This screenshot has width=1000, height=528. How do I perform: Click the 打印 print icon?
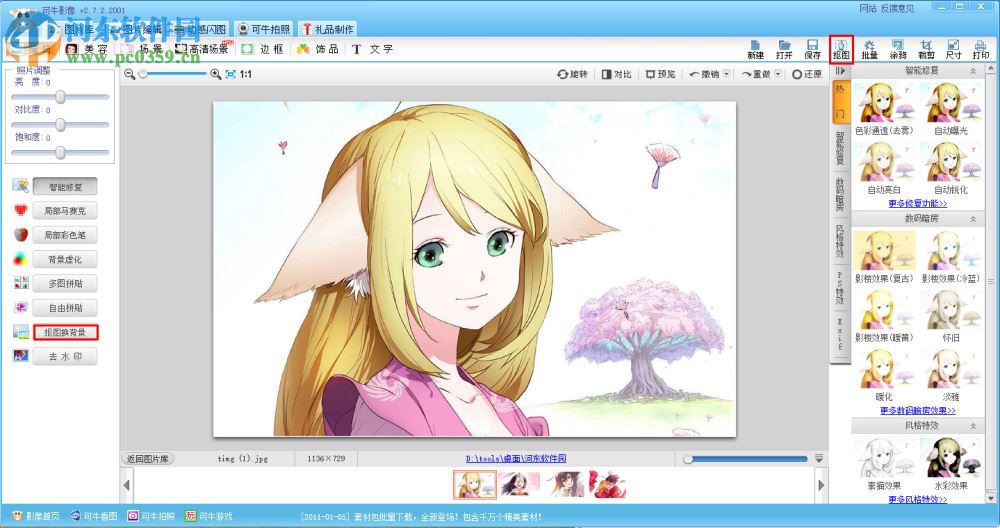[x=981, y=48]
